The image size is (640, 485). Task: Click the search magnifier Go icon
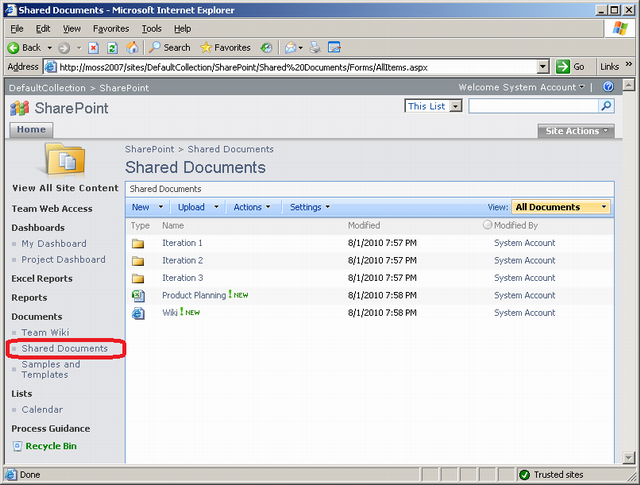606,106
